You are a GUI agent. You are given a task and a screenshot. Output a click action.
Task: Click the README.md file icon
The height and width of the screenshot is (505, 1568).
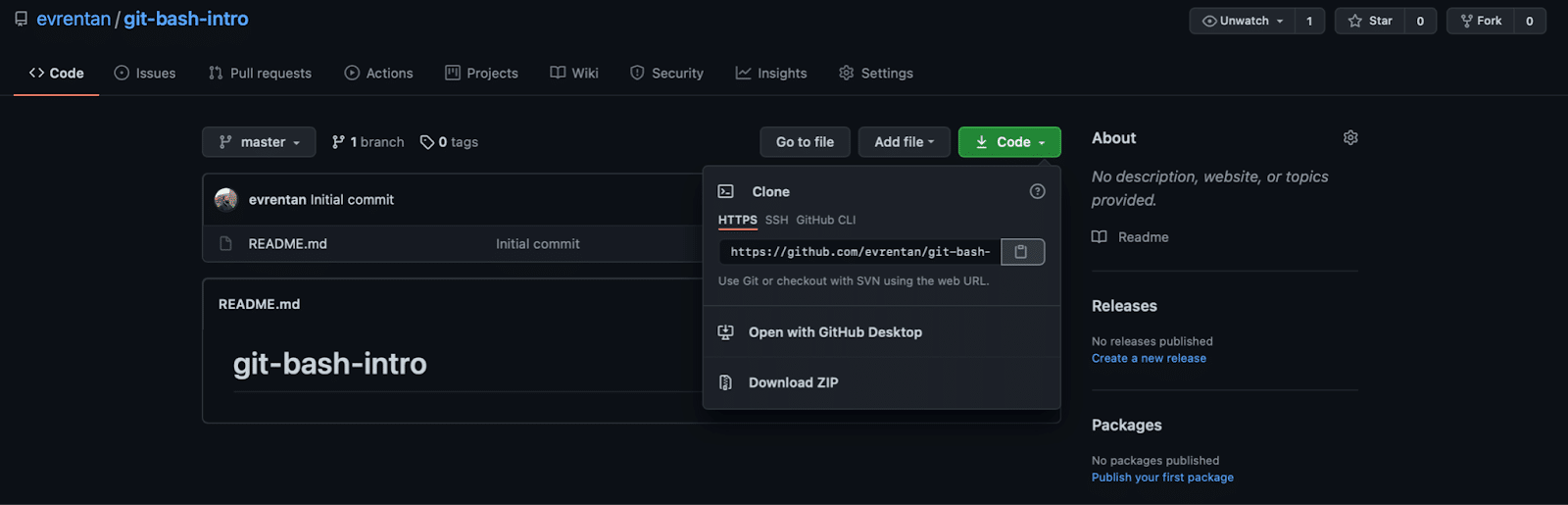225,244
